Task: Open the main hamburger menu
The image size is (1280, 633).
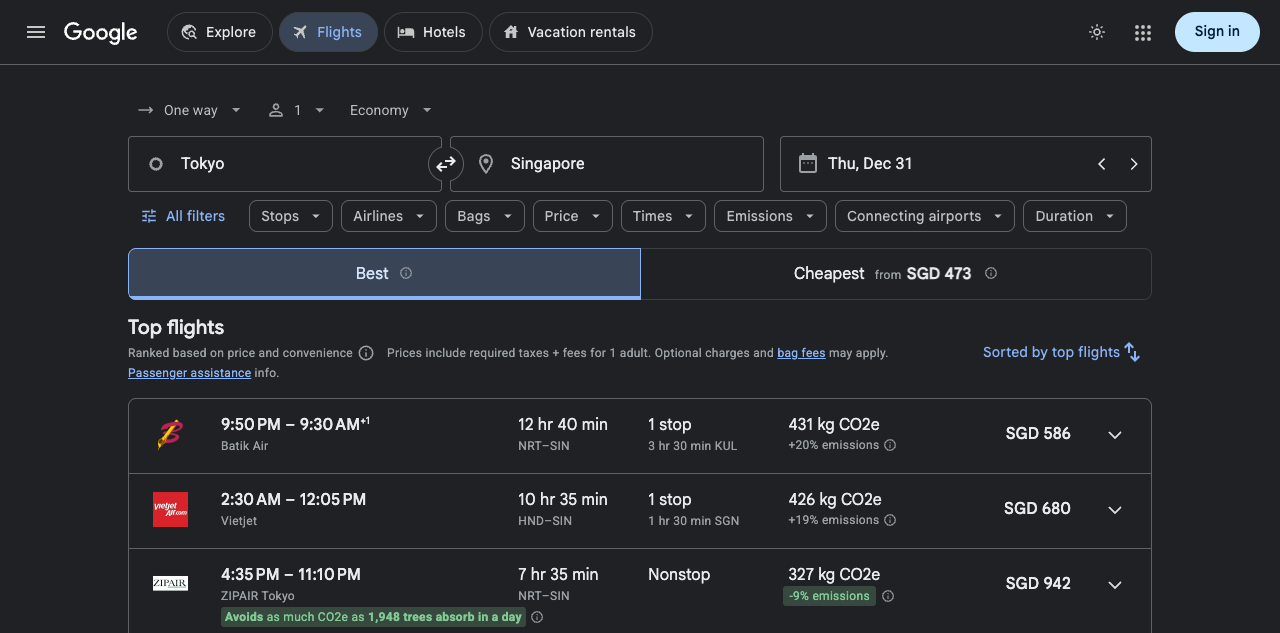Action: pos(36,32)
